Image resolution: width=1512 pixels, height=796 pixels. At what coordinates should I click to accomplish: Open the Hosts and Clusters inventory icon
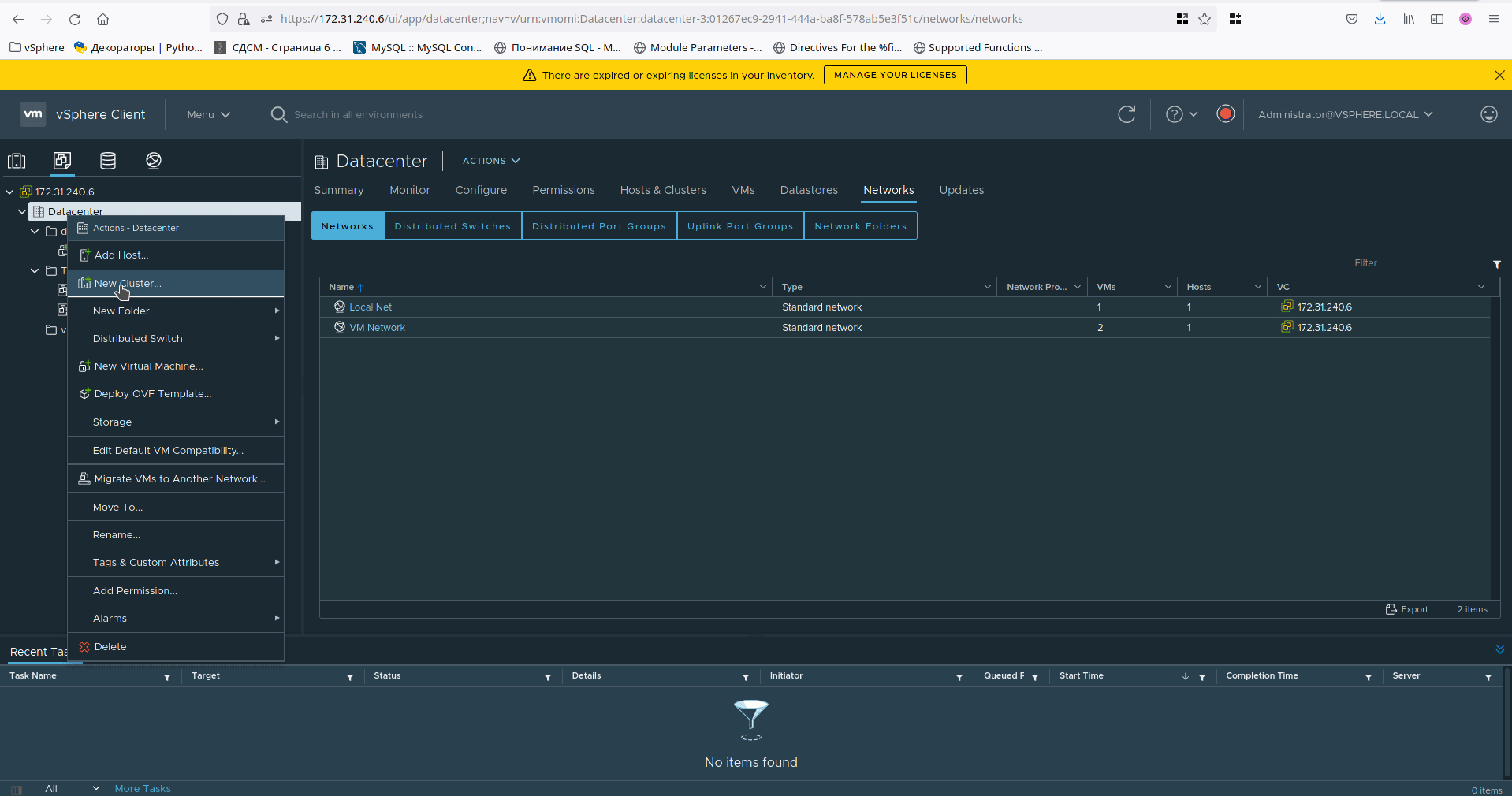tap(17, 161)
